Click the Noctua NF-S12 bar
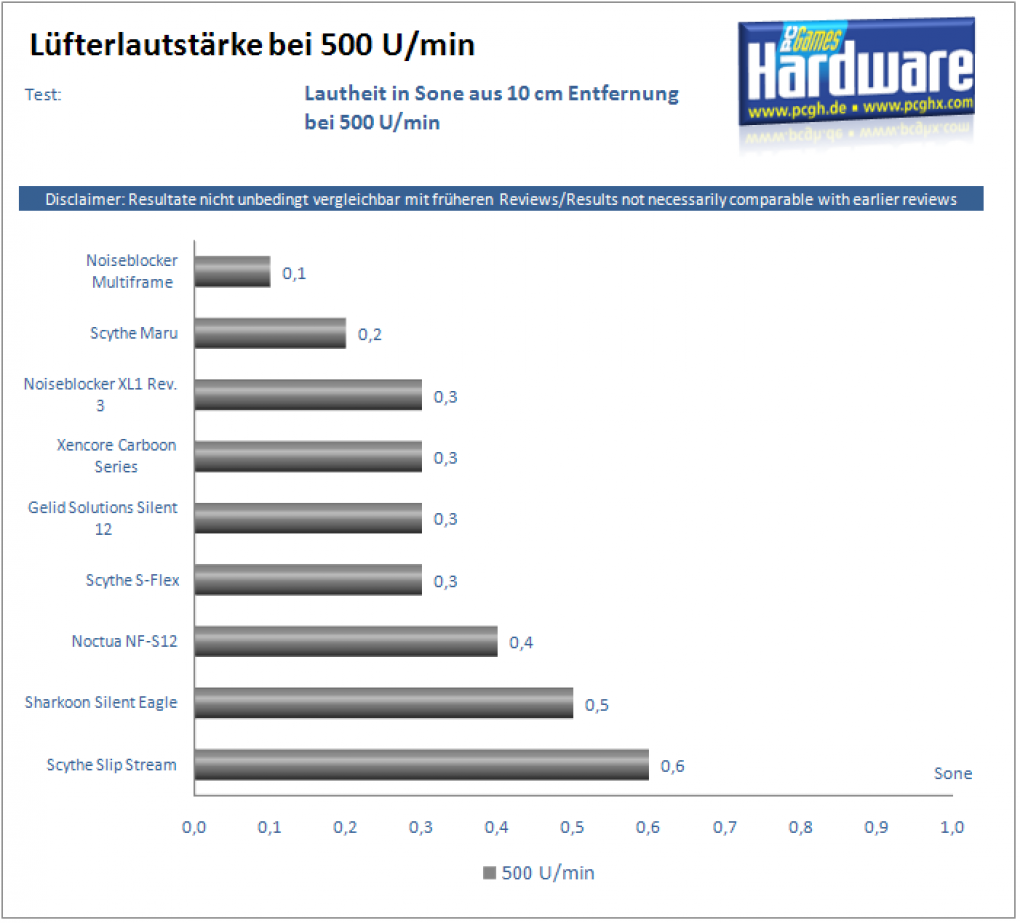 point(347,642)
